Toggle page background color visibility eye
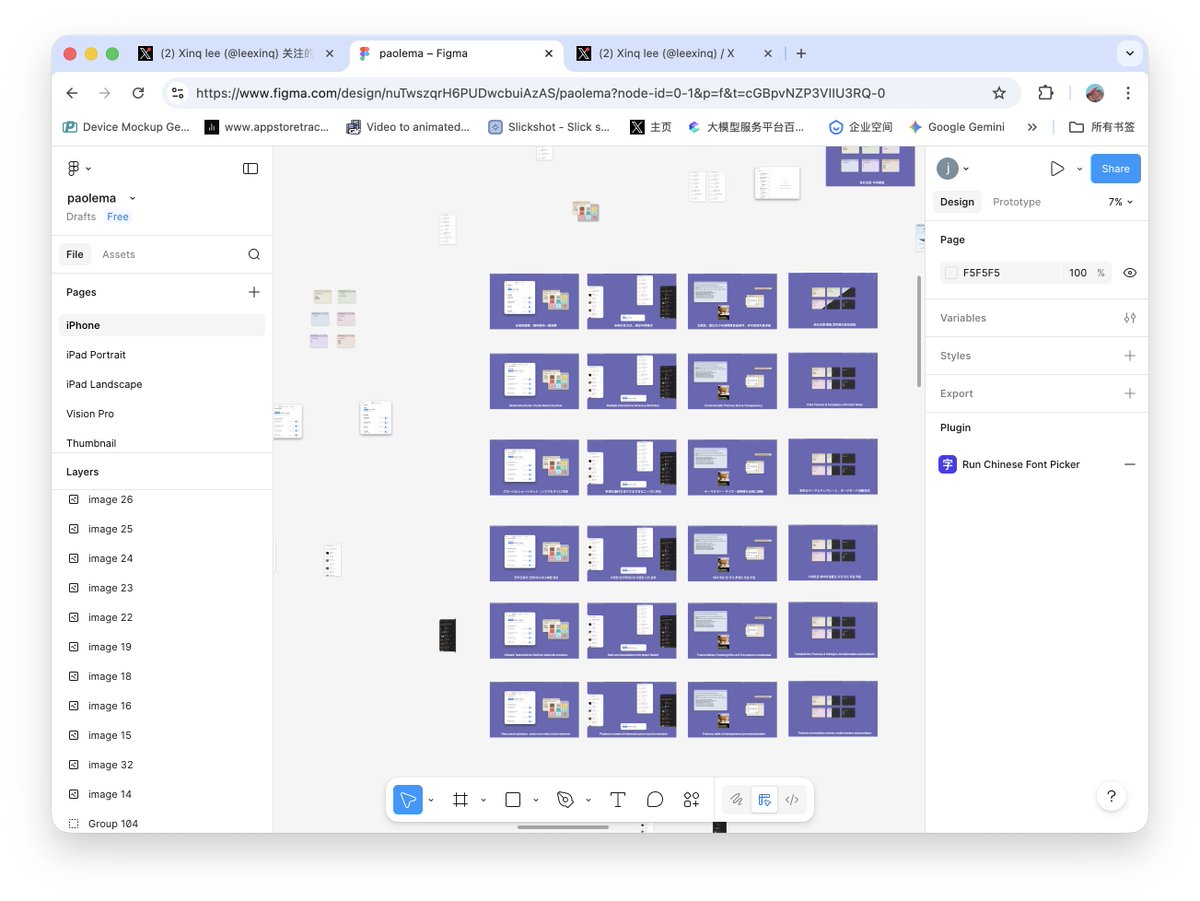This screenshot has height=901, width=1200. click(x=1129, y=273)
